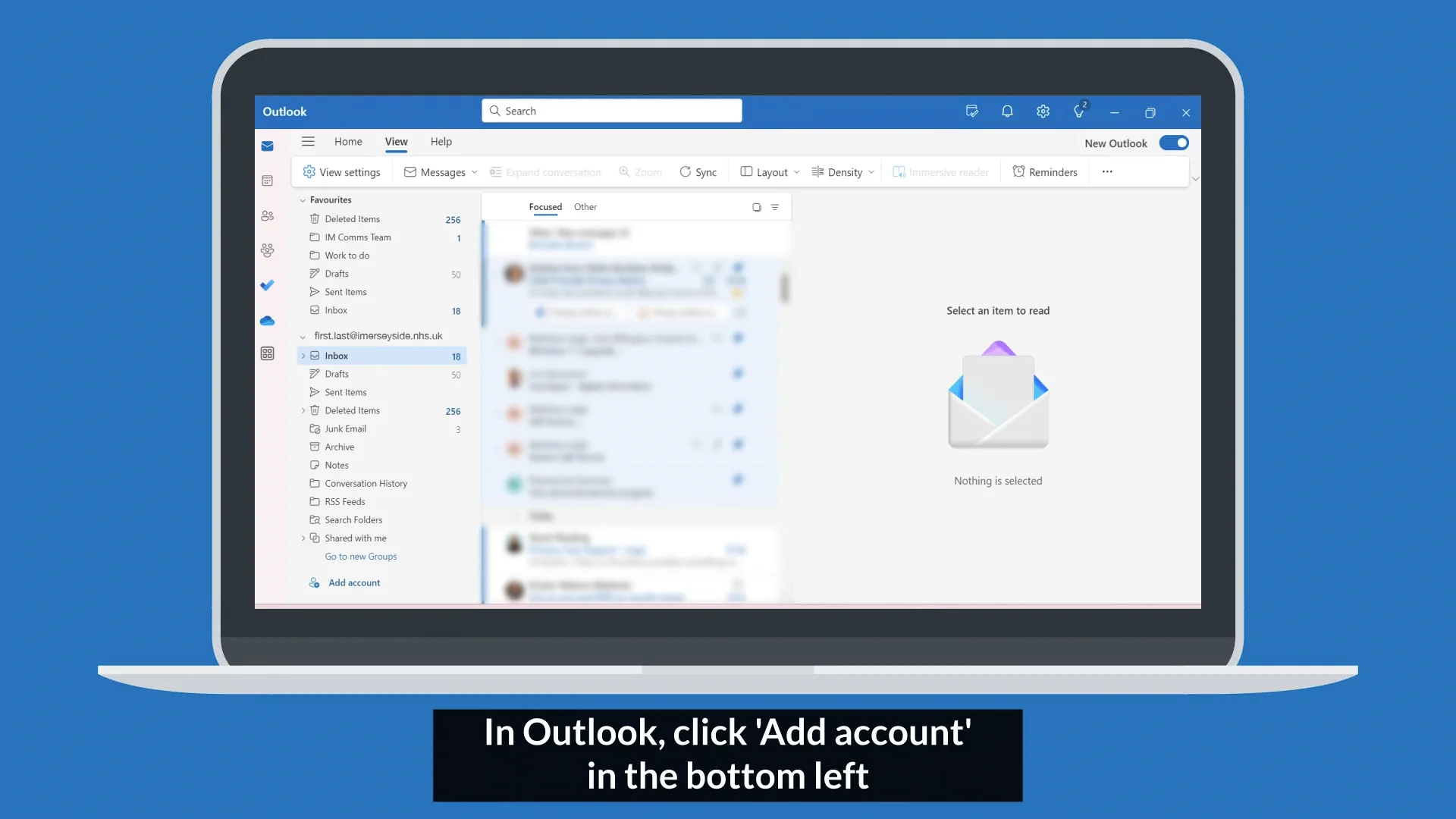
Task: Click inside the Search field
Action: pos(611,111)
